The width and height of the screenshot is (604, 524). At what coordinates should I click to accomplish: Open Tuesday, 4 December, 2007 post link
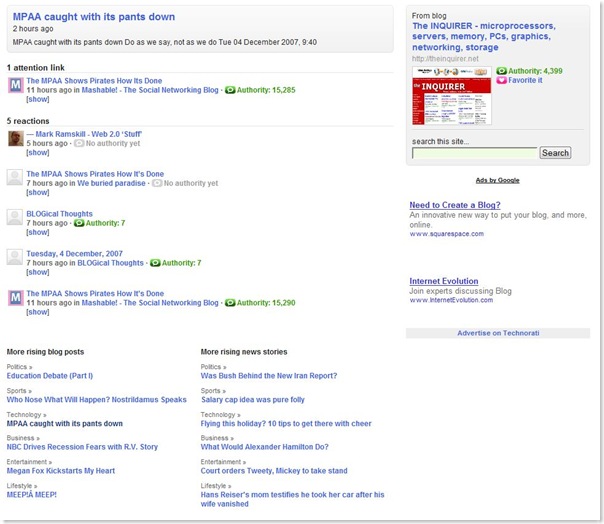(x=74, y=254)
